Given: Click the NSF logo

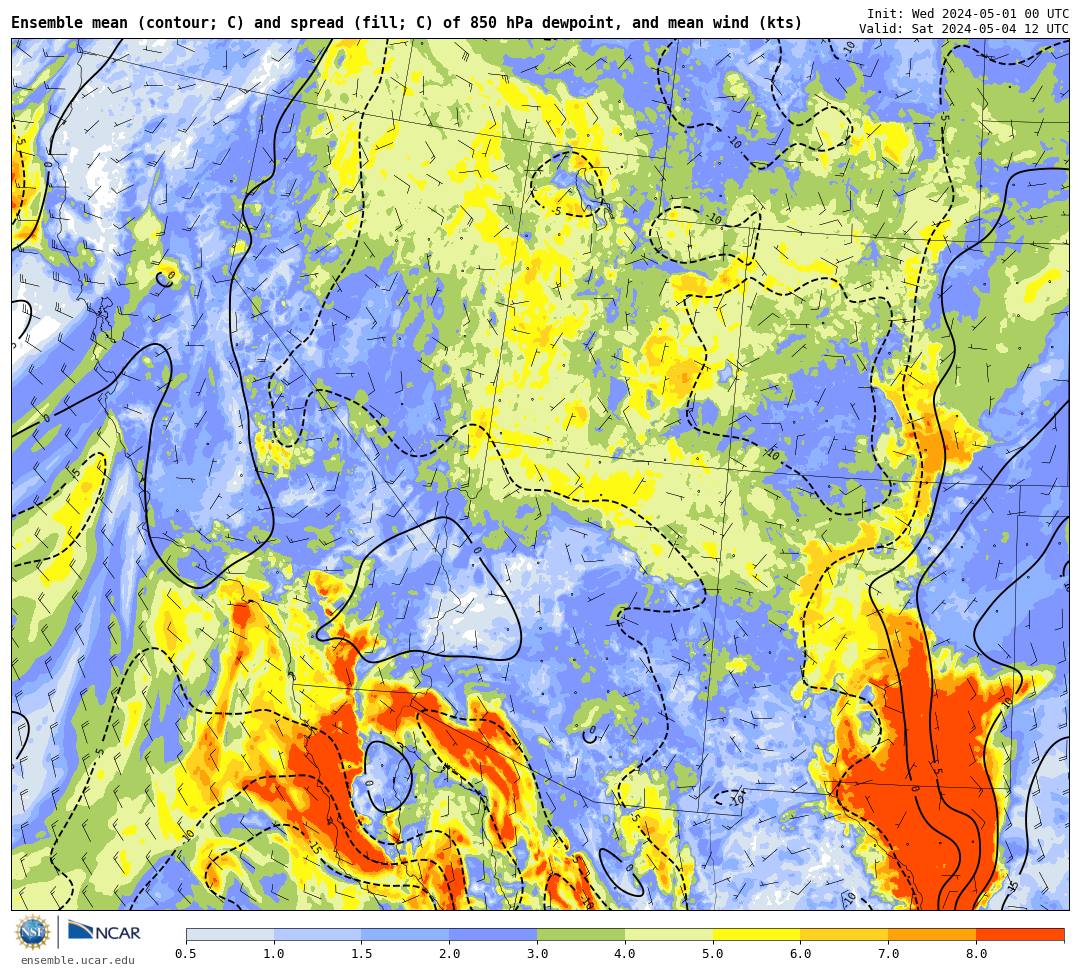Looking at the screenshot, I should (33, 932).
